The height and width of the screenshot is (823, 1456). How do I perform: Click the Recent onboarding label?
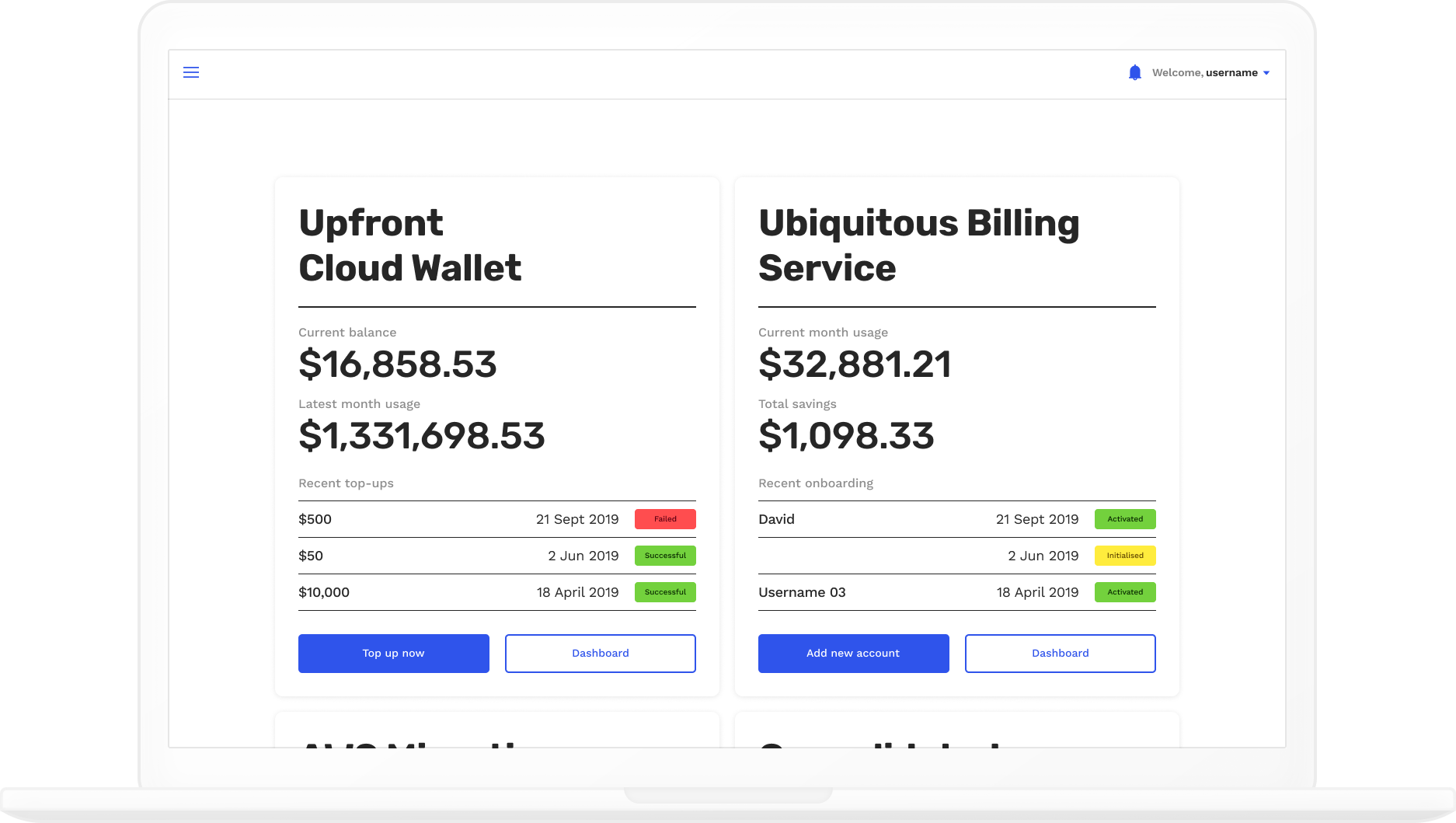pos(816,483)
